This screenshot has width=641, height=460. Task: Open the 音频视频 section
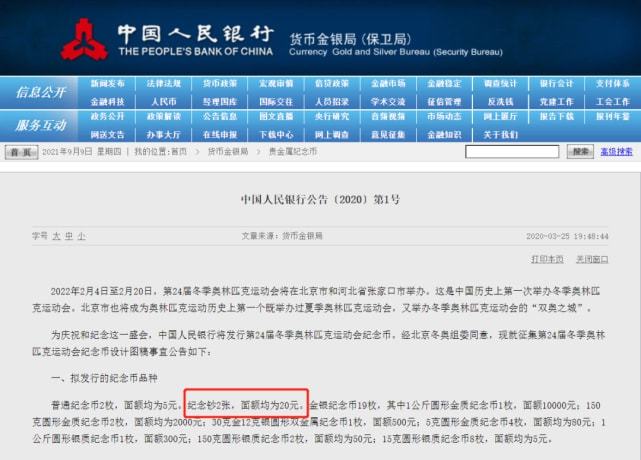(388, 117)
